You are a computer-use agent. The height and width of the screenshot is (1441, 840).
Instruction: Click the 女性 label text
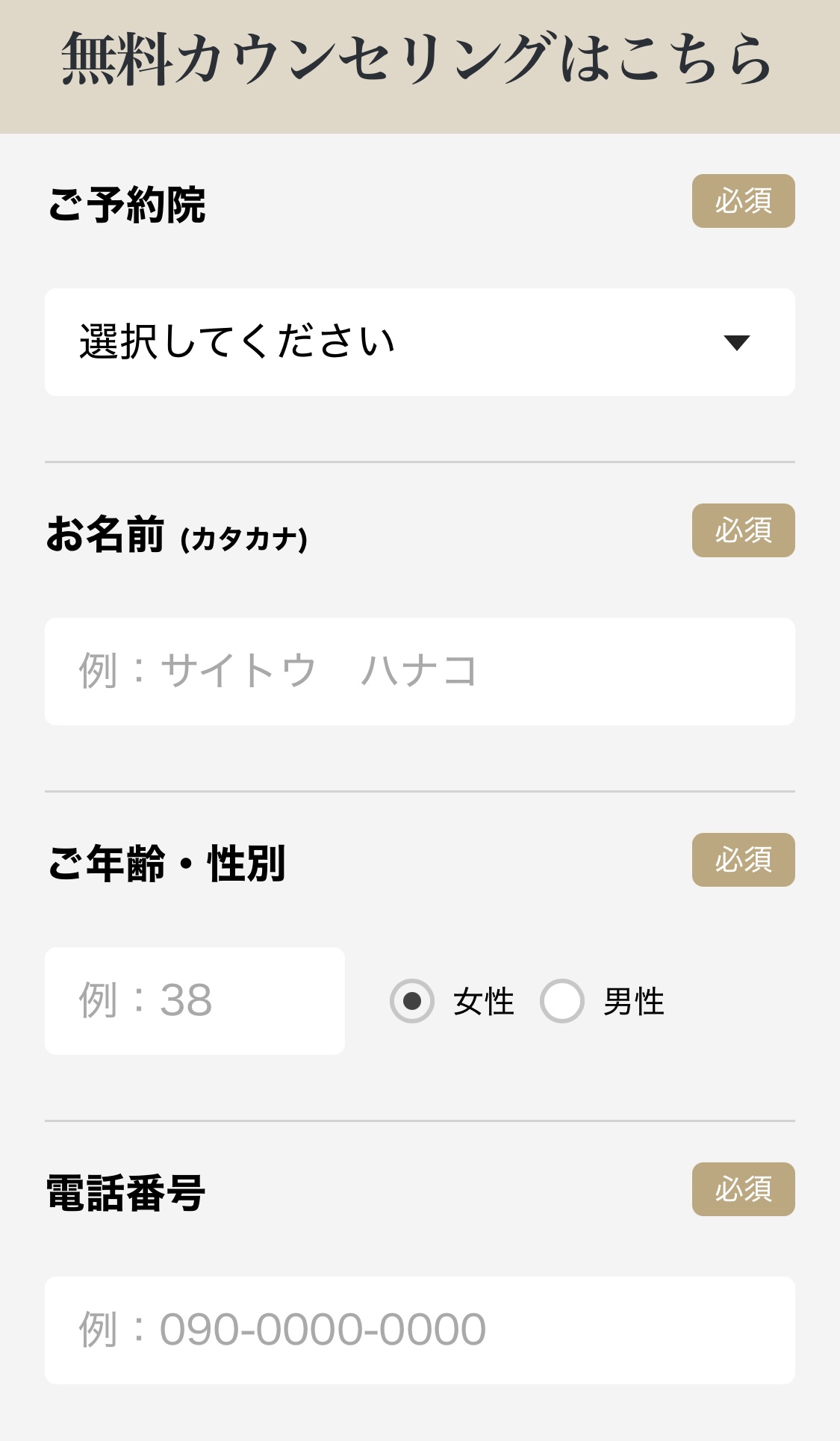coord(484,1002)
